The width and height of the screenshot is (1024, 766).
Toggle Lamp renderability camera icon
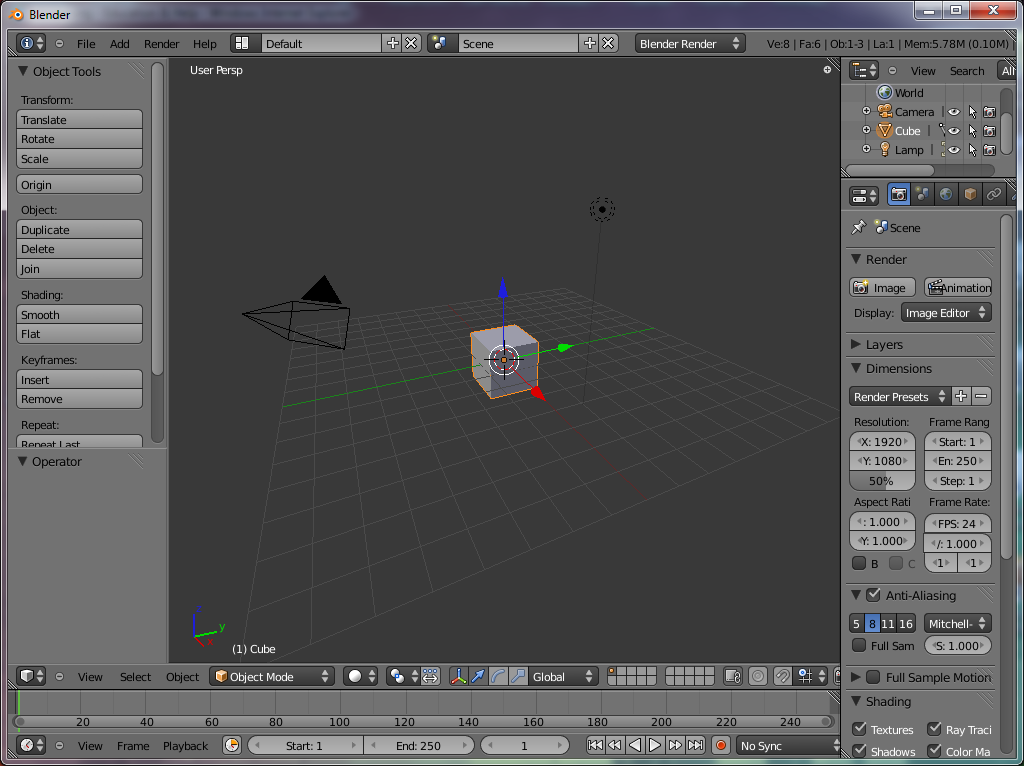pos(990,150)
